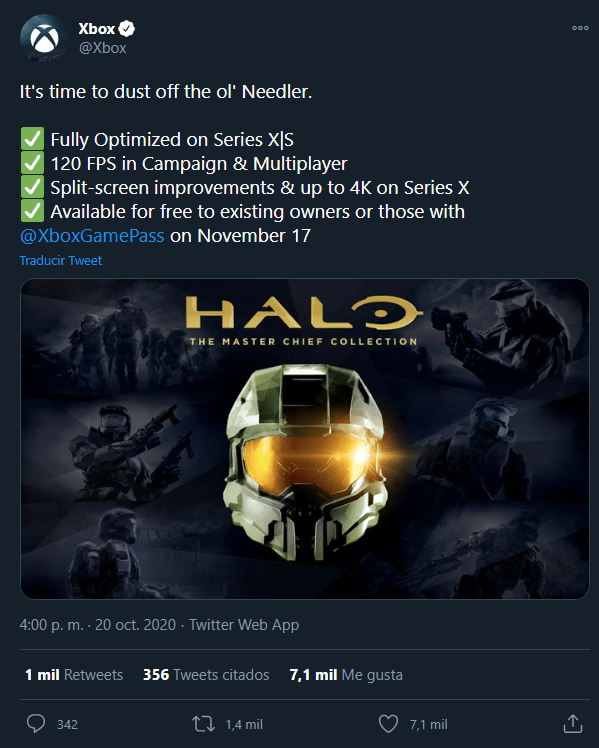Image resolution: width=599 pixels, height=748 pixels.
Task: View the 1 mil Retweets list
Action: point(74,675)
